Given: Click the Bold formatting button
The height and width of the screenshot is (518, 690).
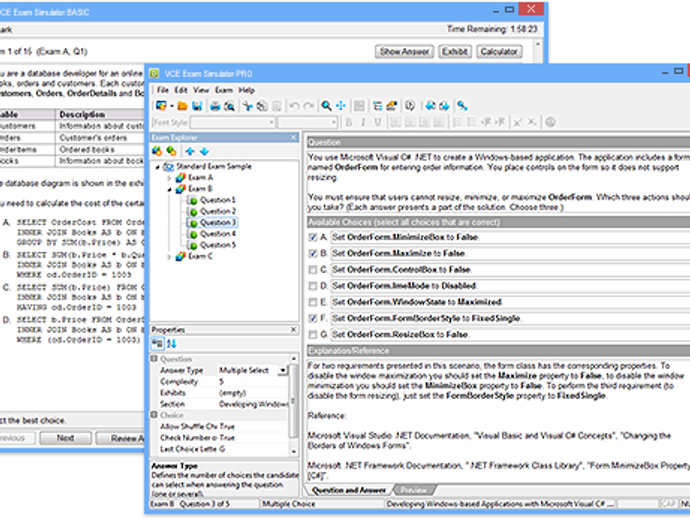Looking at the screenshot, I should coord(349,122).
